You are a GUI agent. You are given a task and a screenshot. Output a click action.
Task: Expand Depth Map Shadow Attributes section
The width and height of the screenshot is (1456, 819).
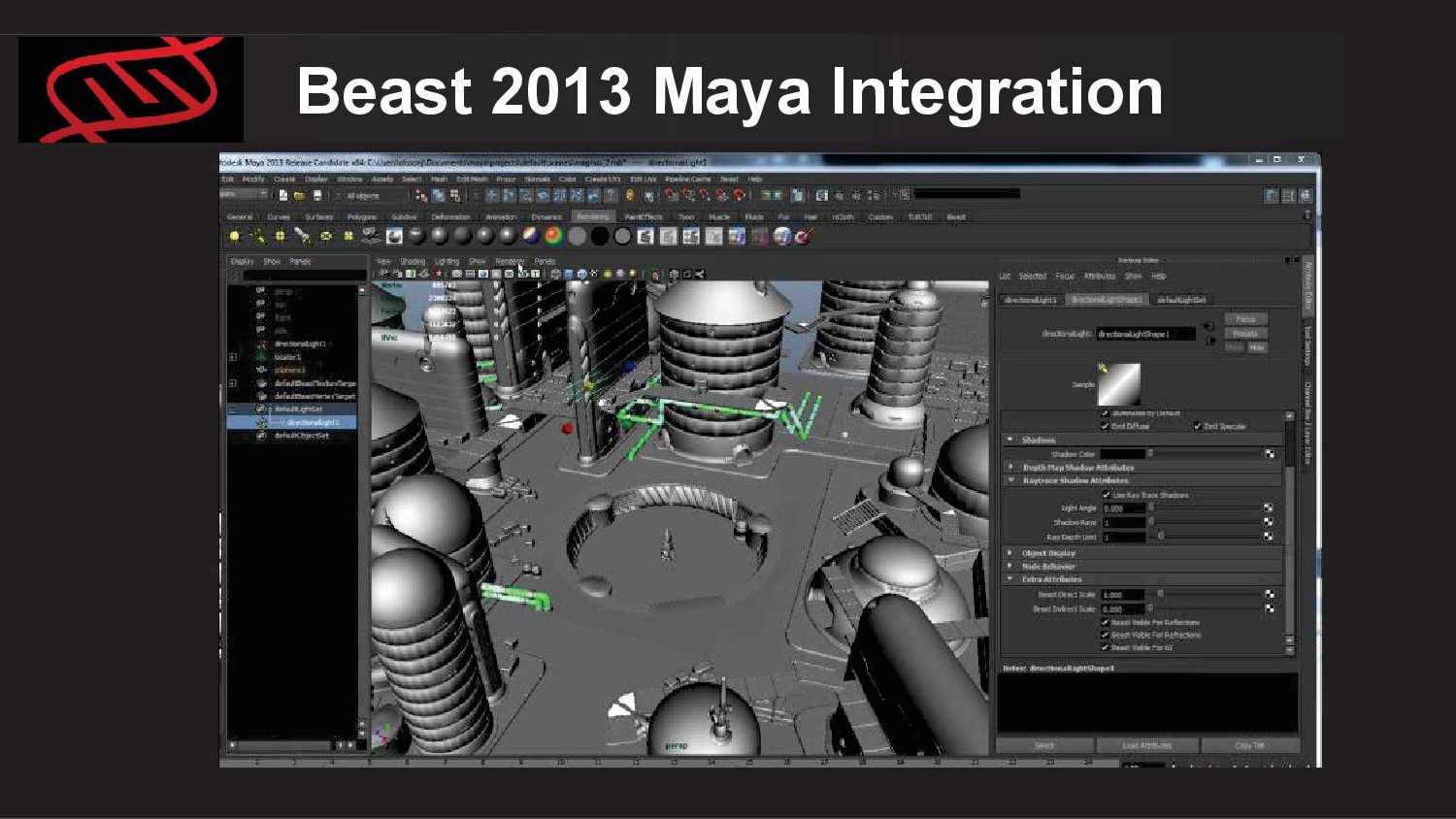[x=1010, y=467]
